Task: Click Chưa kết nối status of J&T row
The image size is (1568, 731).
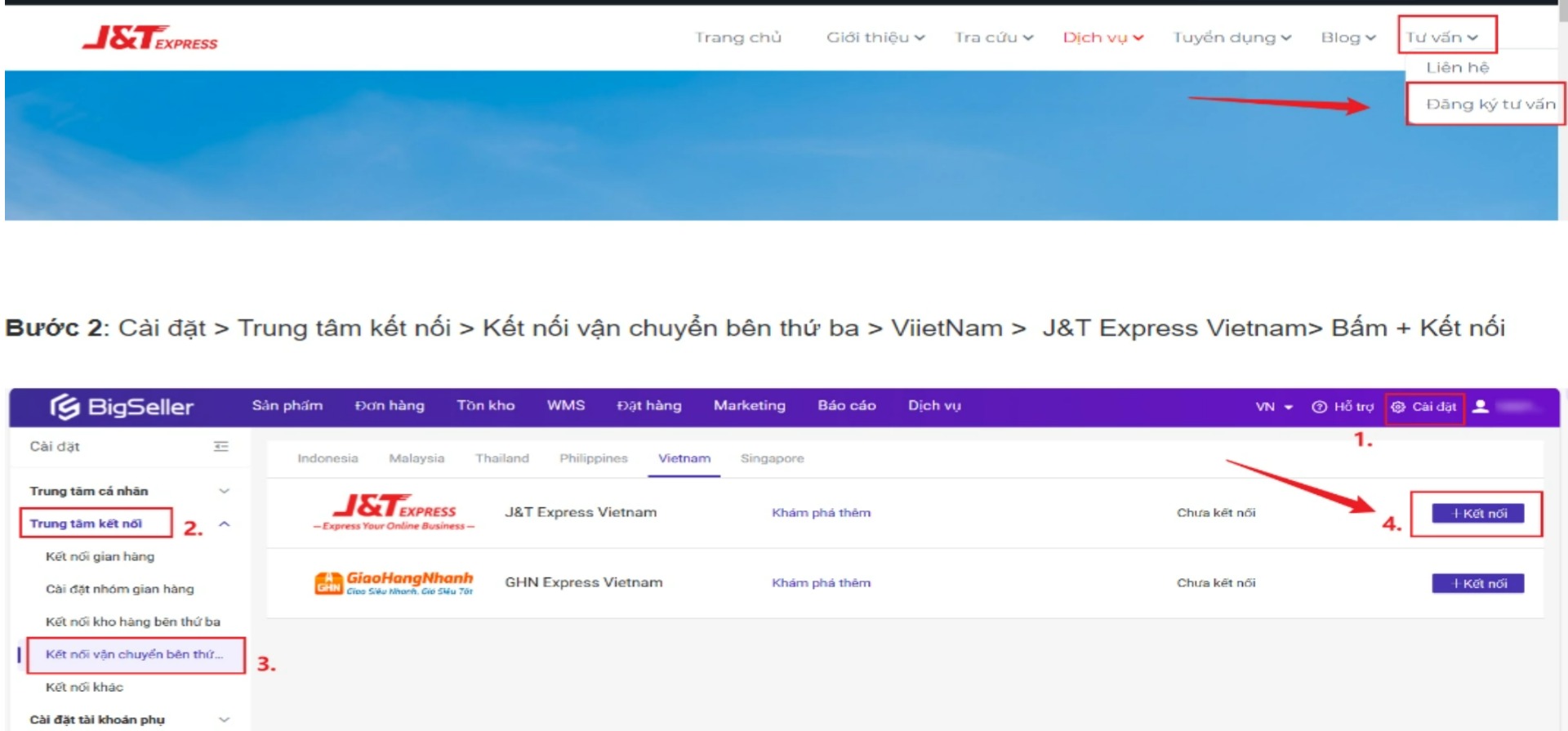Action: pos(1216,513)
